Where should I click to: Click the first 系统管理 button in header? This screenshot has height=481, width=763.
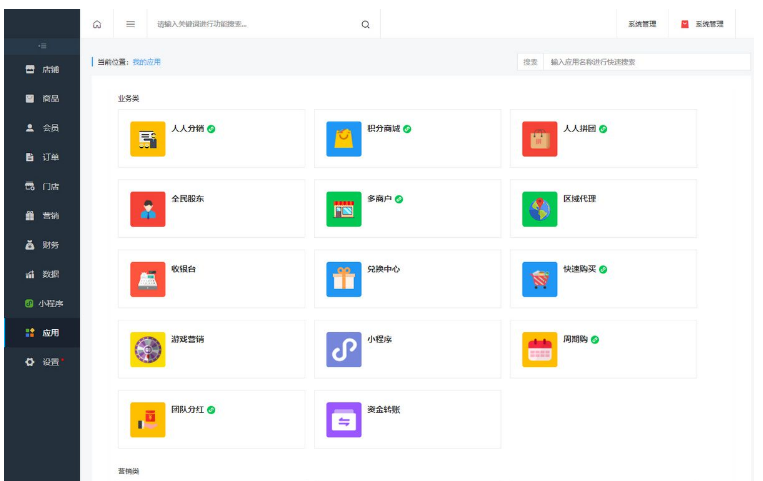[x=642, y=24]
